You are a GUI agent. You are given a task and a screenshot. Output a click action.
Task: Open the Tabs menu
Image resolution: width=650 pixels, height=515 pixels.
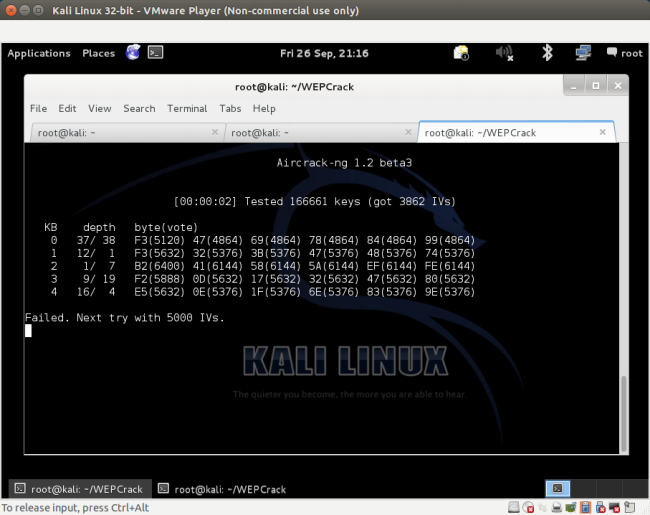click(x=230, y=108)
